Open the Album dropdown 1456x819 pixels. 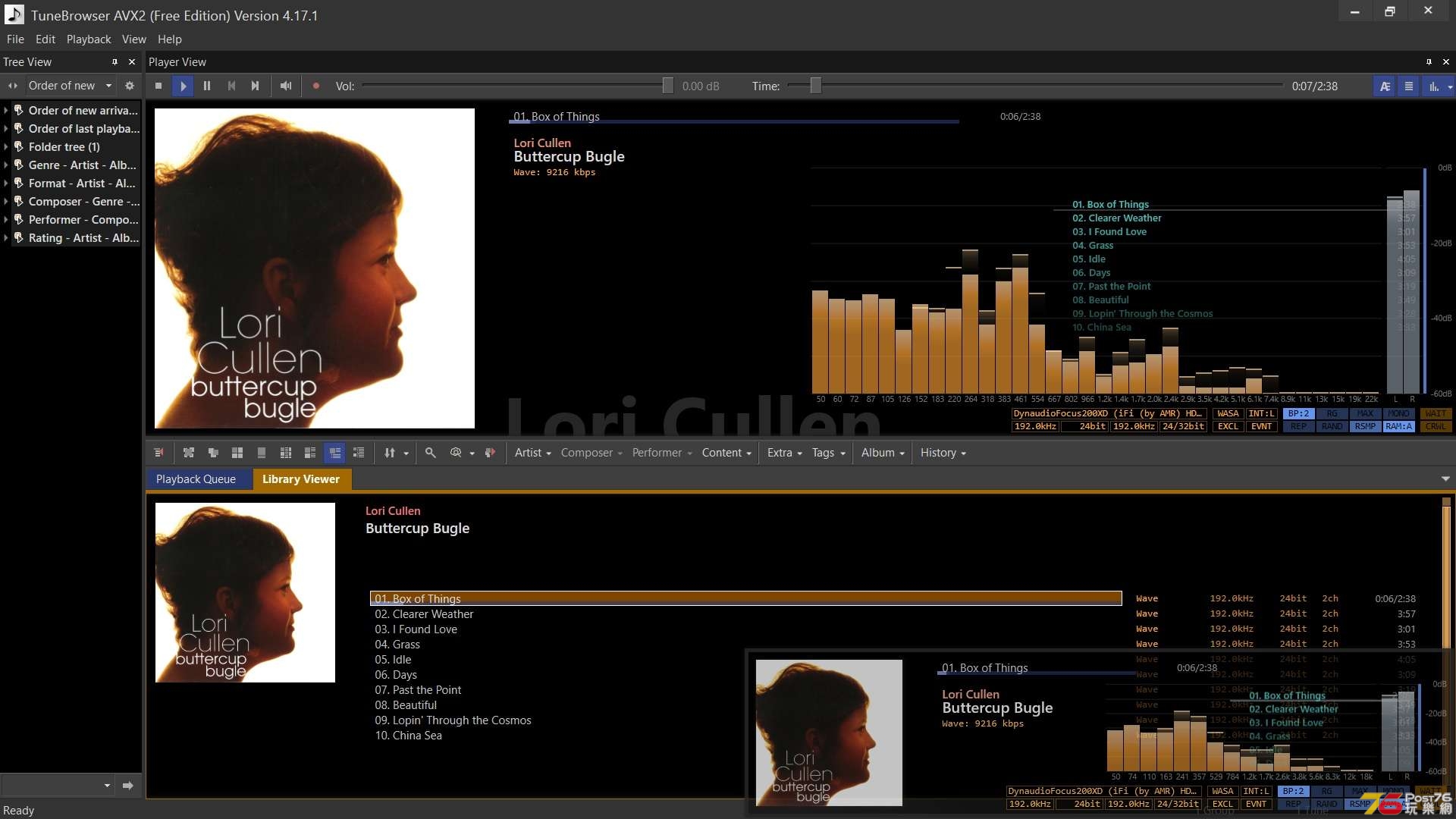coord(883,453)
